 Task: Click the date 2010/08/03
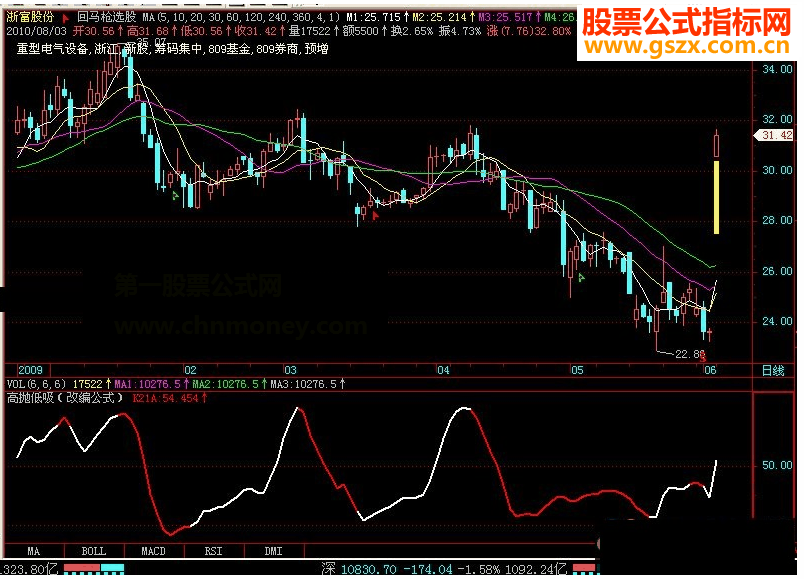(x=36, y=31)
